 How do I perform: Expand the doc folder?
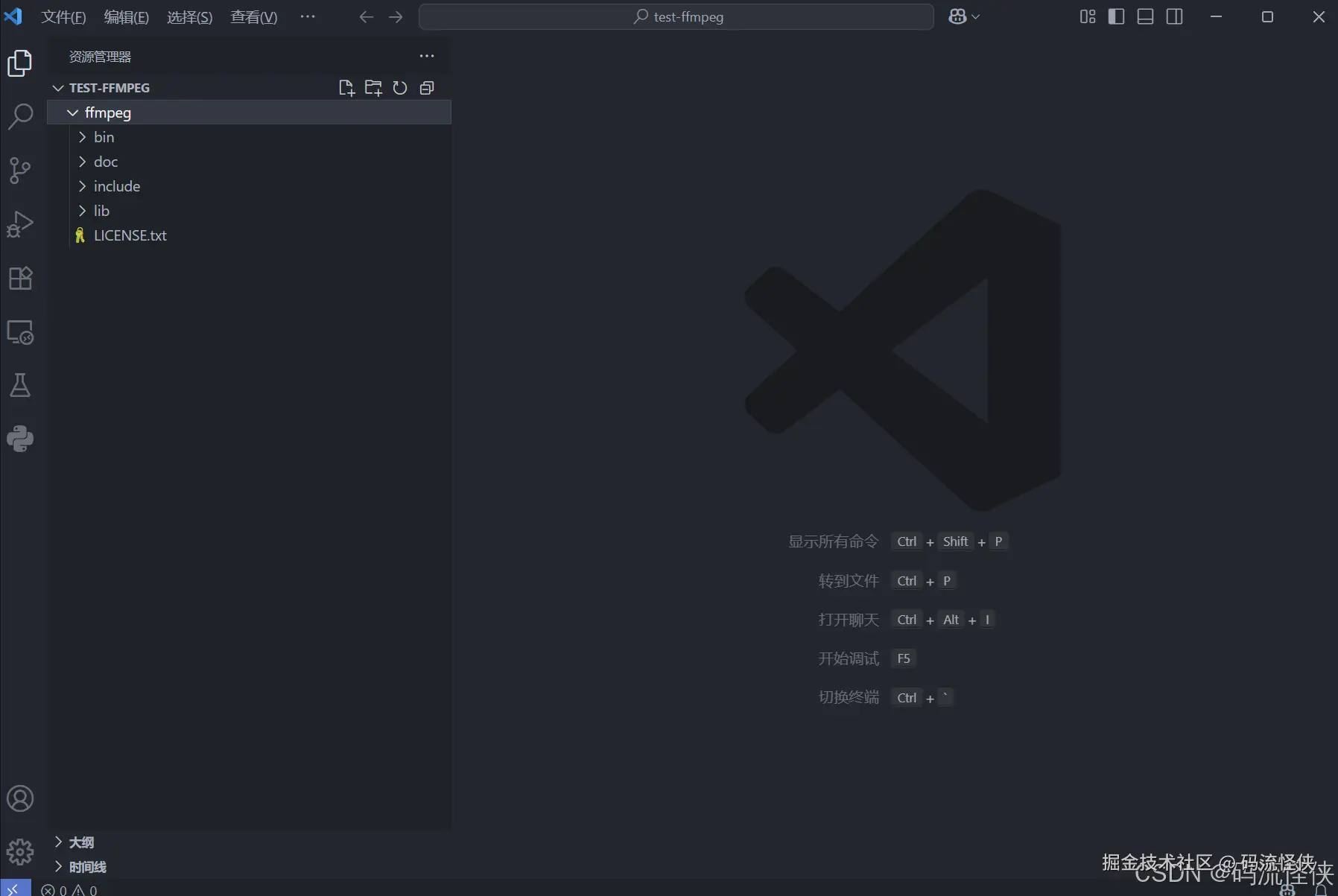(250, 162)
